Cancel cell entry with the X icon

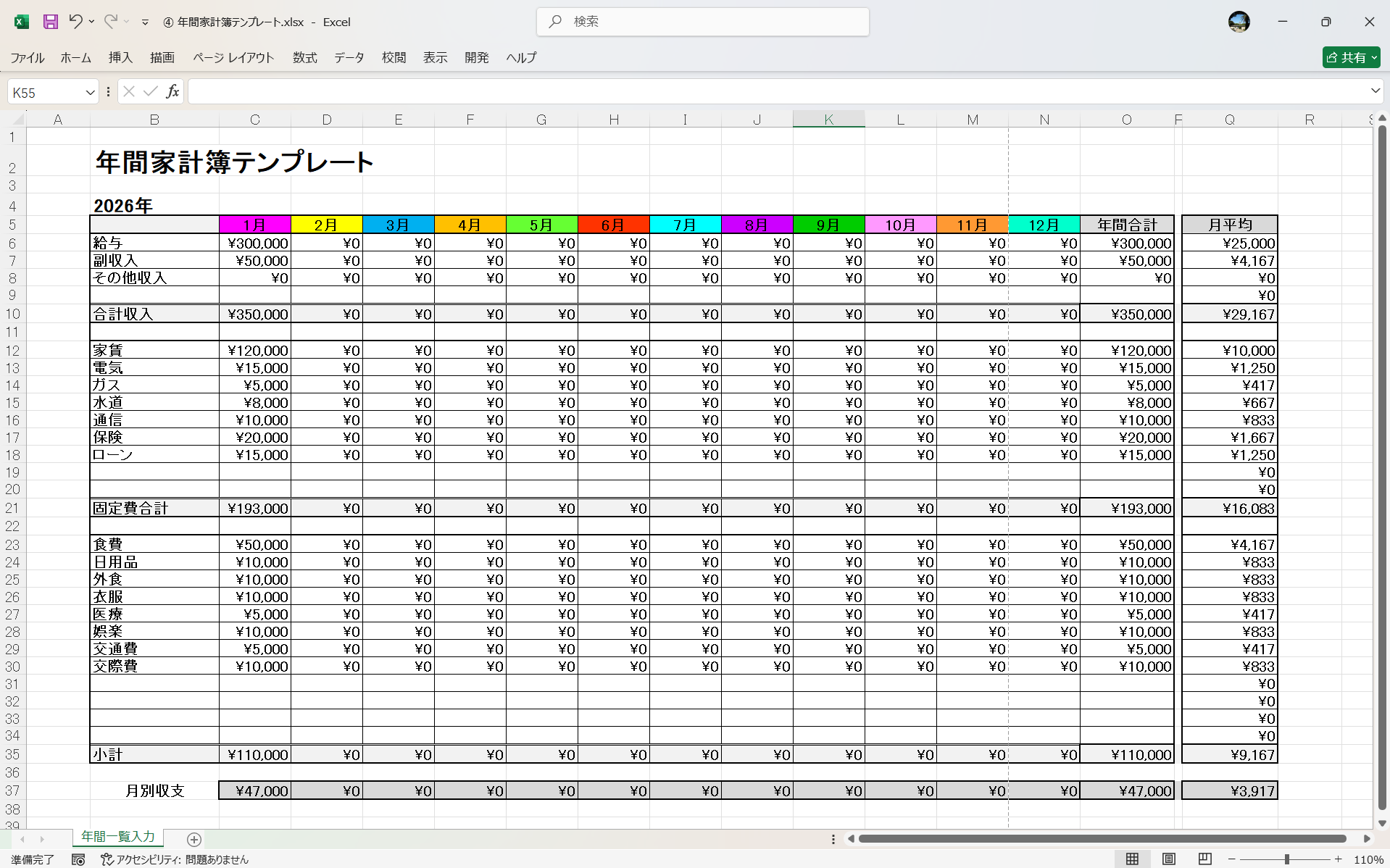coord(128,91)
